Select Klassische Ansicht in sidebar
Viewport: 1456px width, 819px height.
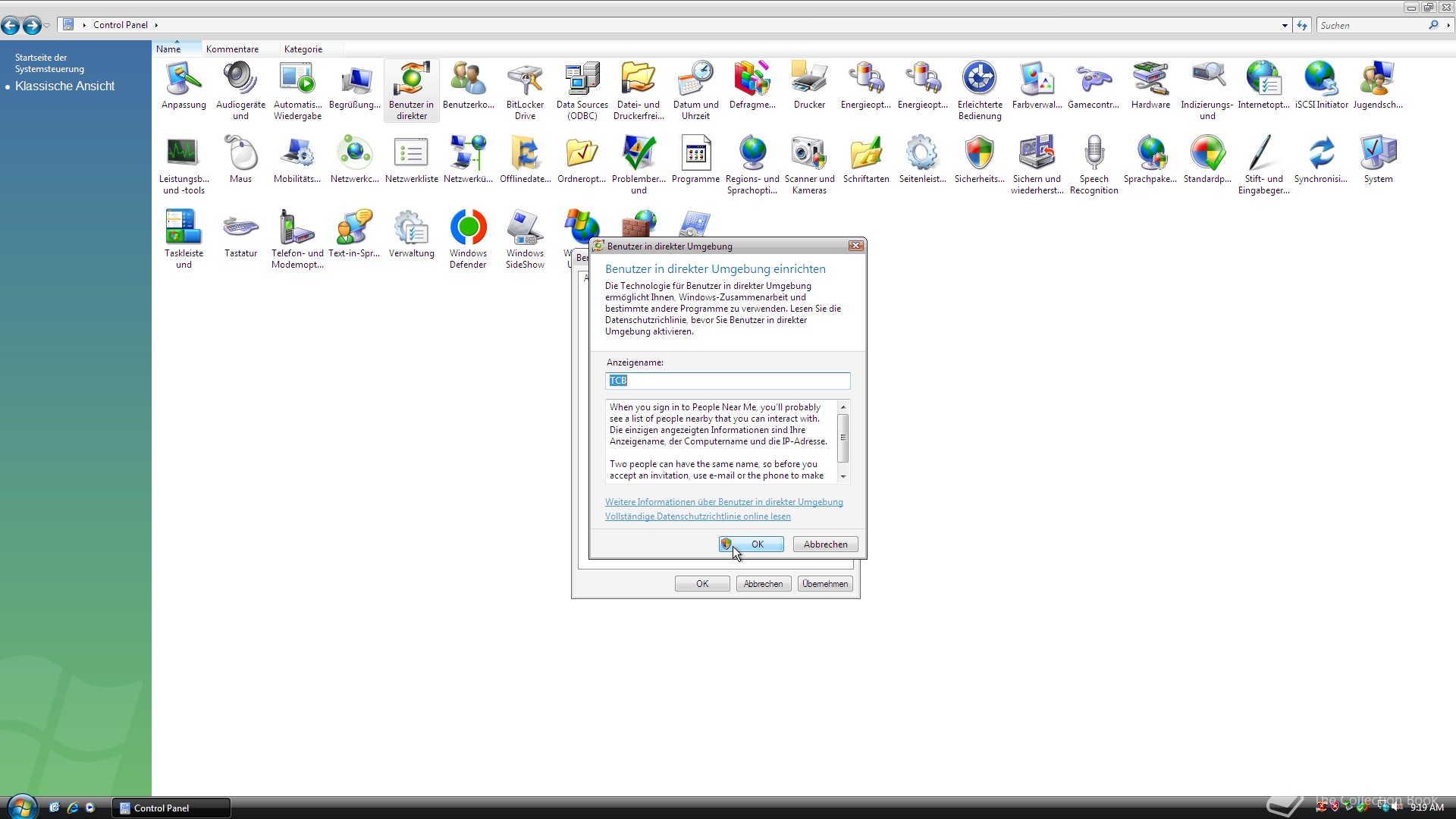click(x=64, y=86)
